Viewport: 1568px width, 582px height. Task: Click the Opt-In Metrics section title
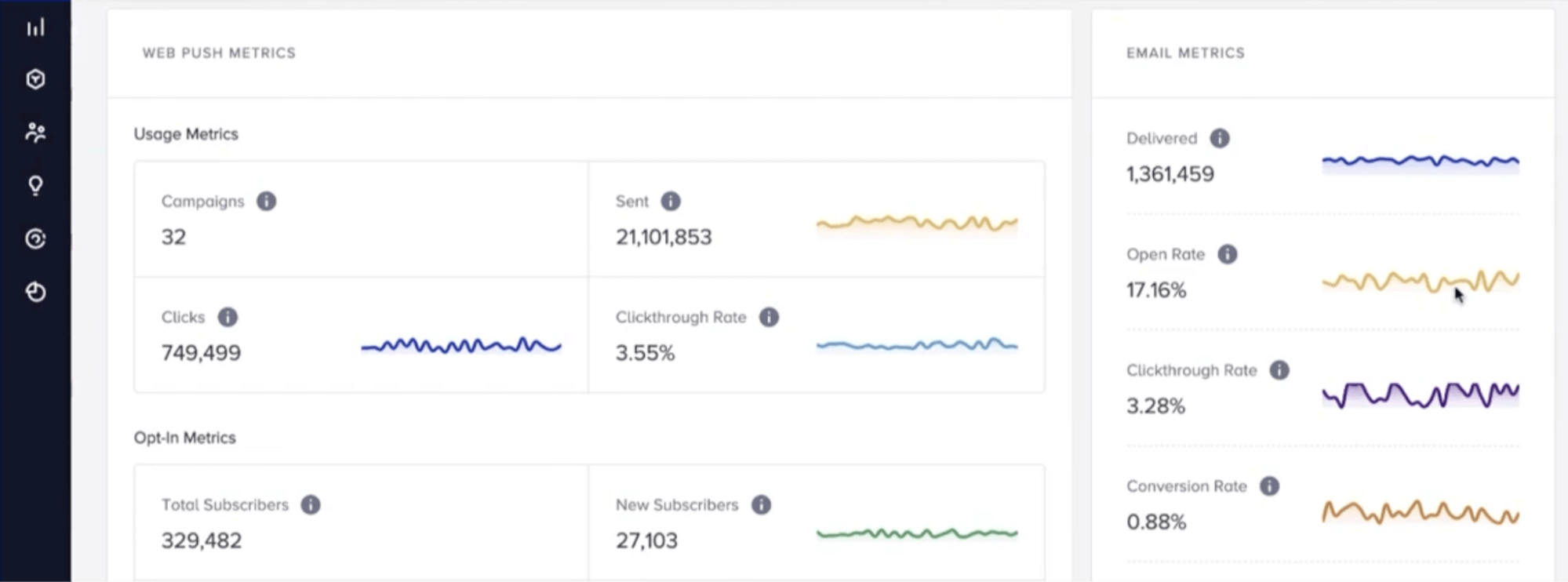[x=184, y=438]
